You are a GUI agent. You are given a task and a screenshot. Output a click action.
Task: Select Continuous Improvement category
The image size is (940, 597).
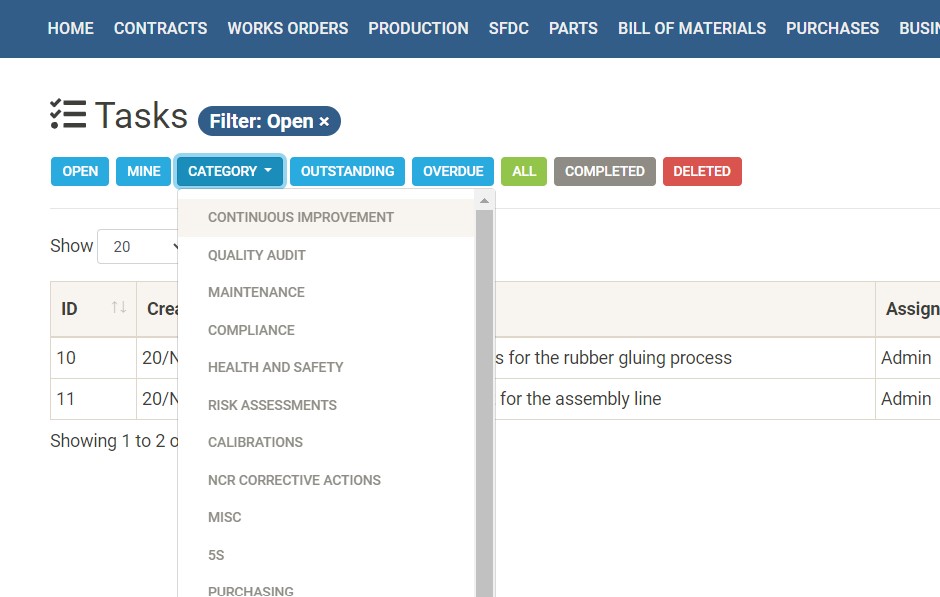pos(301,217)
